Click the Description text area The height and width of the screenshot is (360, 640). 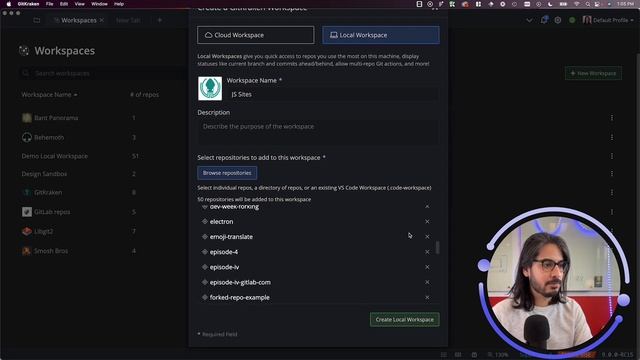[x=318, y=132]
